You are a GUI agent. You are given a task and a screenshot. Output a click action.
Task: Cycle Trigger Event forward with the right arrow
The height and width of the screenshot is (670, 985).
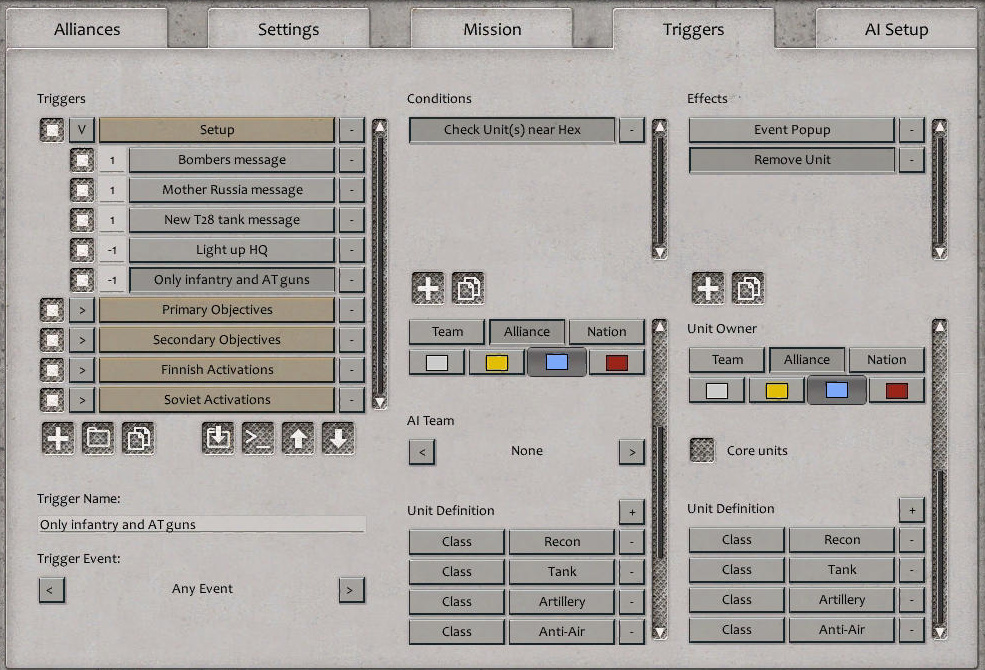351,590
